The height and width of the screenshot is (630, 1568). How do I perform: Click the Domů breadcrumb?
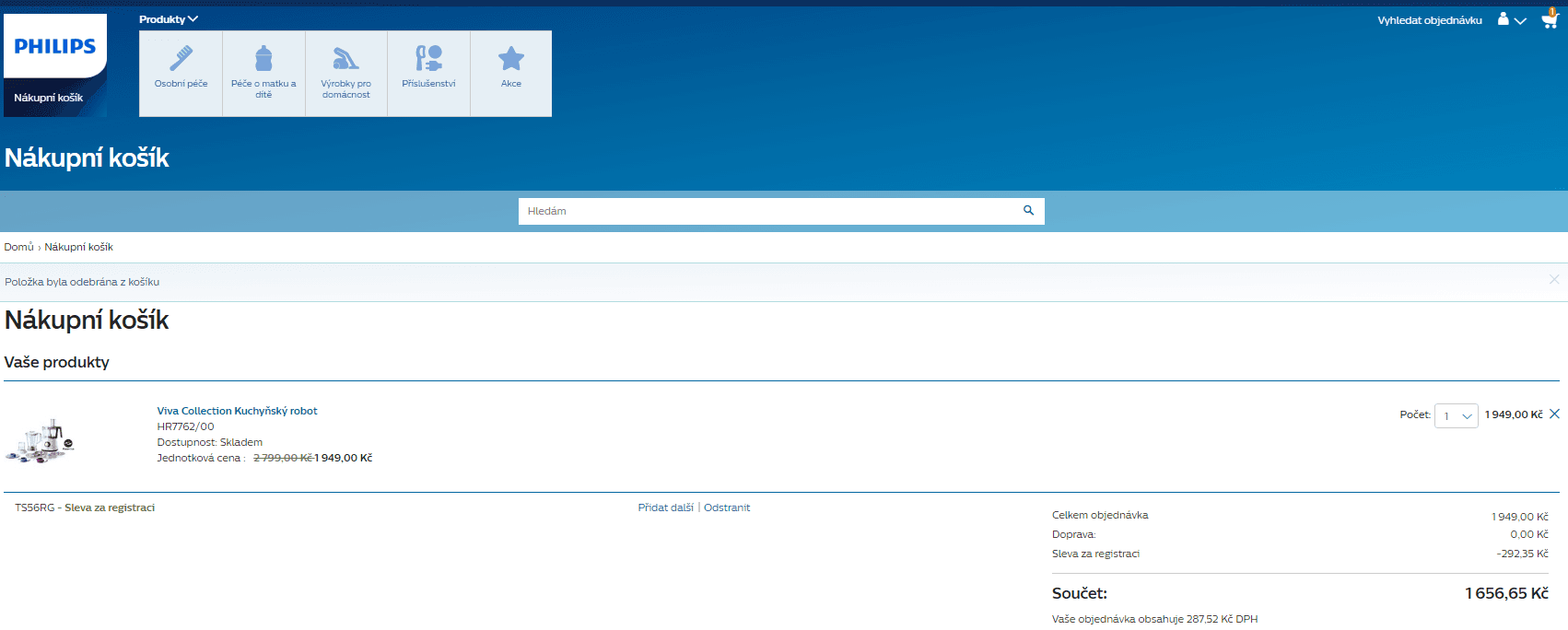pyautogui.click(x=18, y=247)
